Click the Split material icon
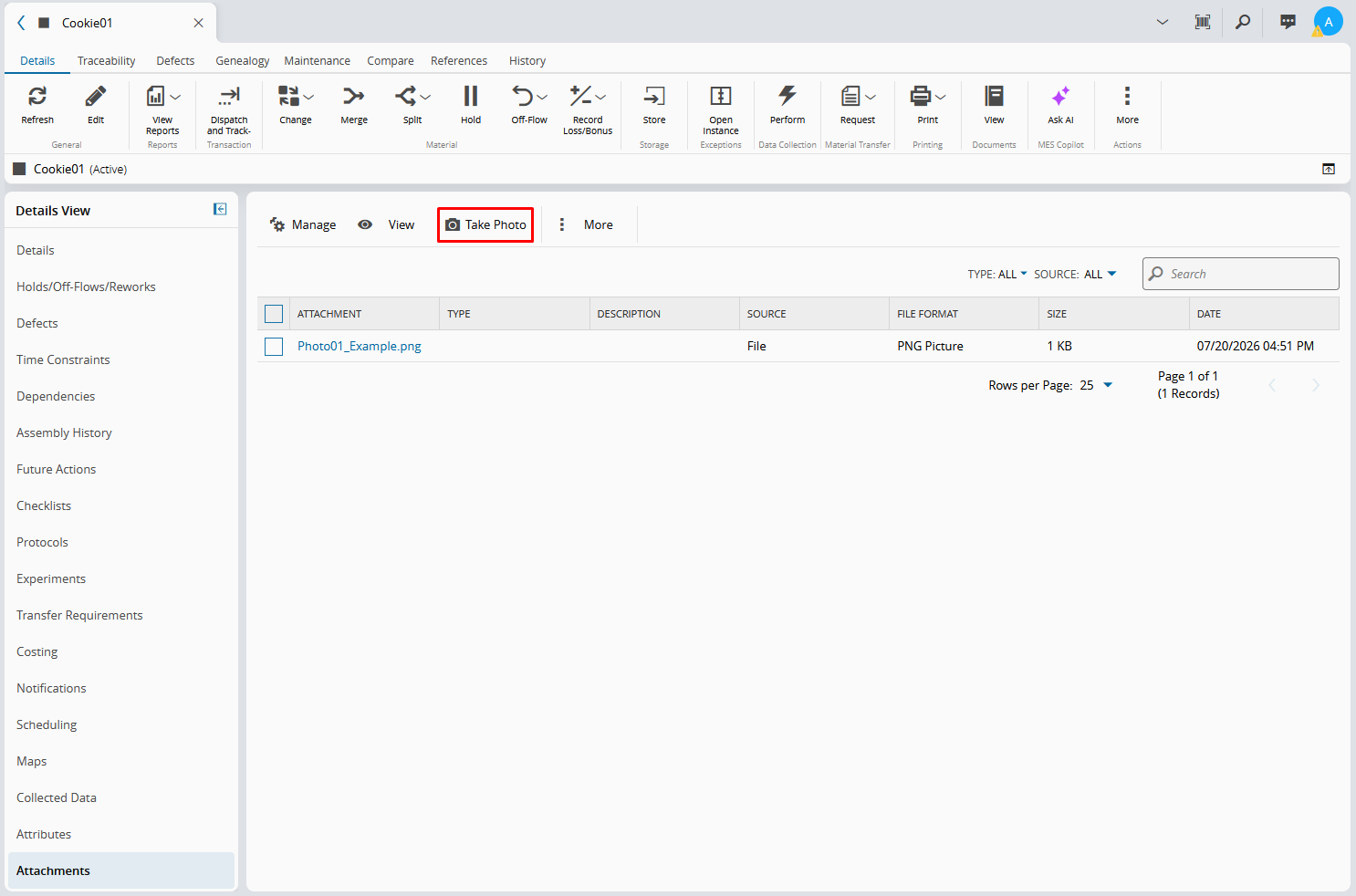Viewport: 1356px width, 896px height. point(406,96)
